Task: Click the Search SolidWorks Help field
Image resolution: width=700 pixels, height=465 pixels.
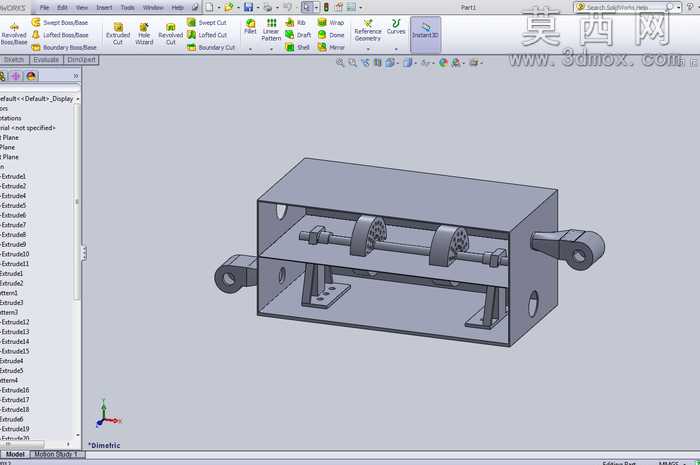Action: (x=623, y=7)
